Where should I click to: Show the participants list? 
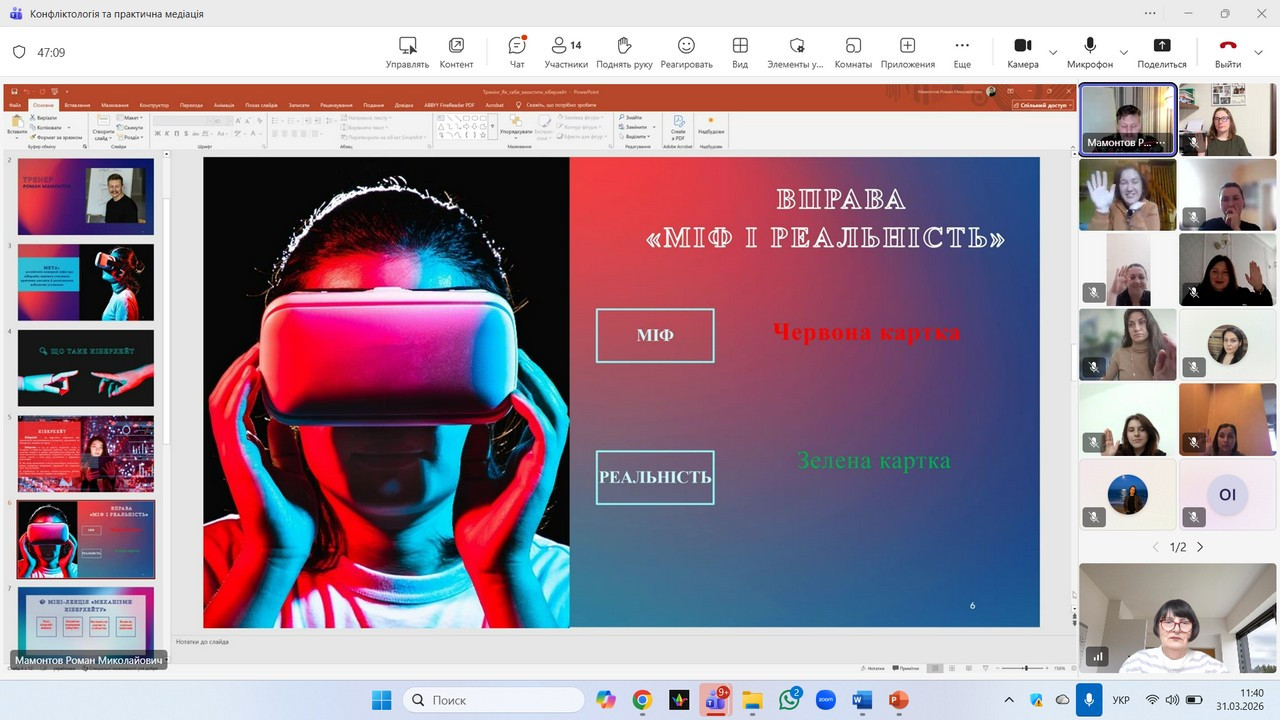pyautogui.click(x=566, y=52)
